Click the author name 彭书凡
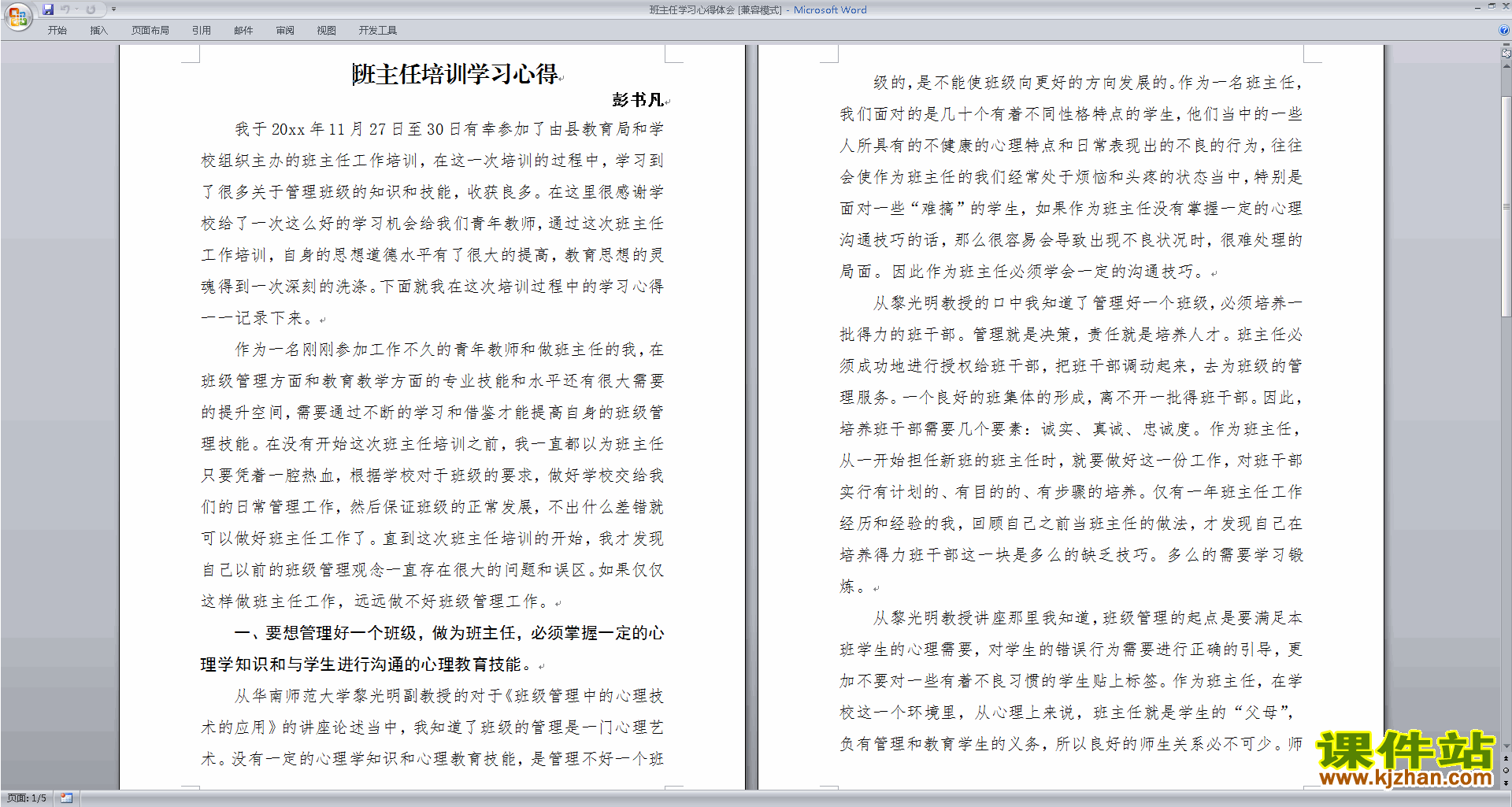 [637, 99]
